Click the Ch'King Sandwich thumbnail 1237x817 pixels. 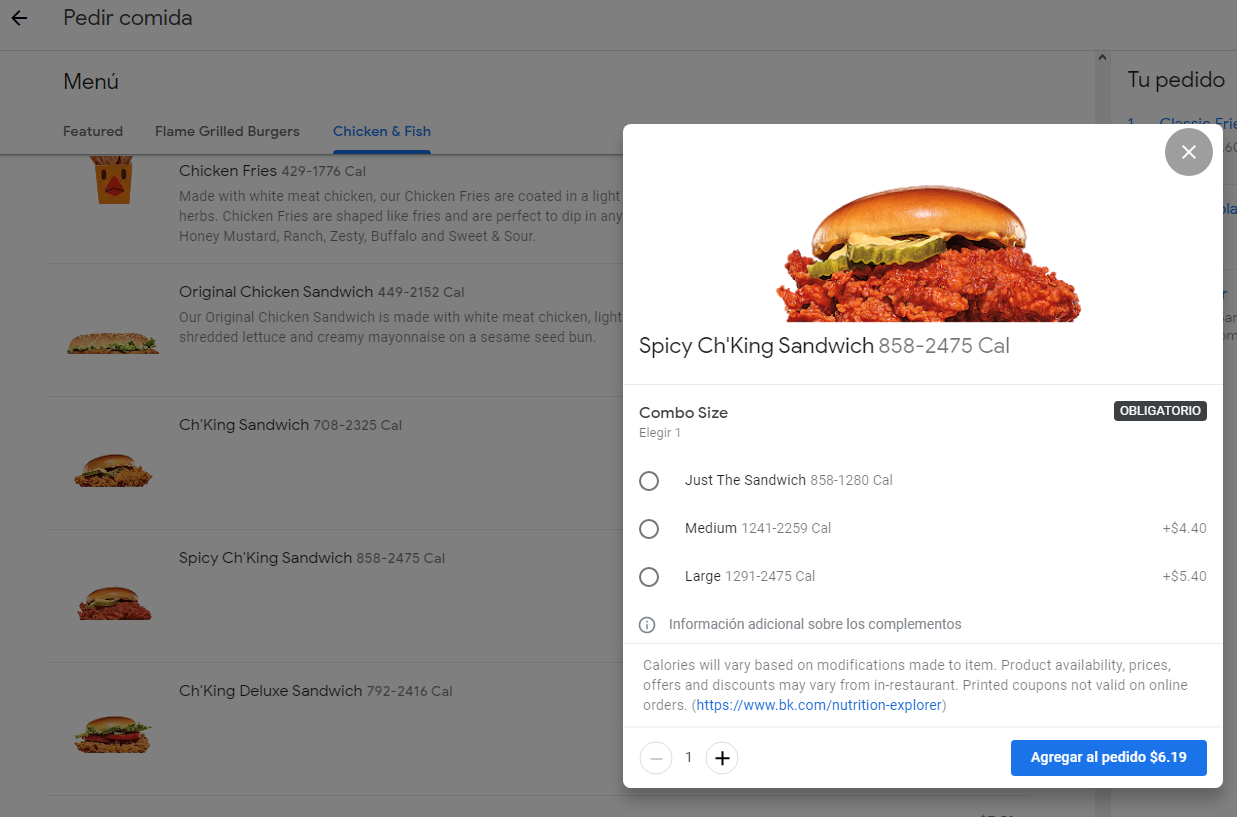point(113,470)
